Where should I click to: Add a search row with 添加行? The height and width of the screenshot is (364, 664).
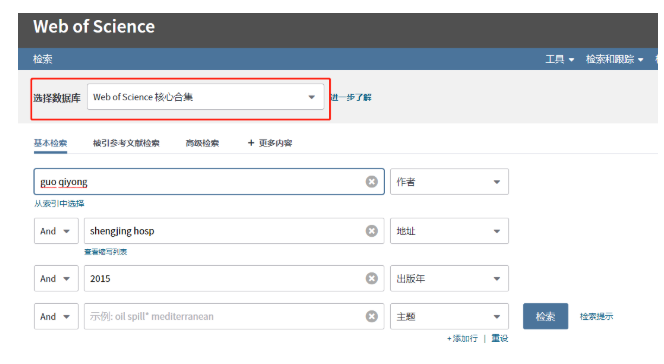coord(462,338)
